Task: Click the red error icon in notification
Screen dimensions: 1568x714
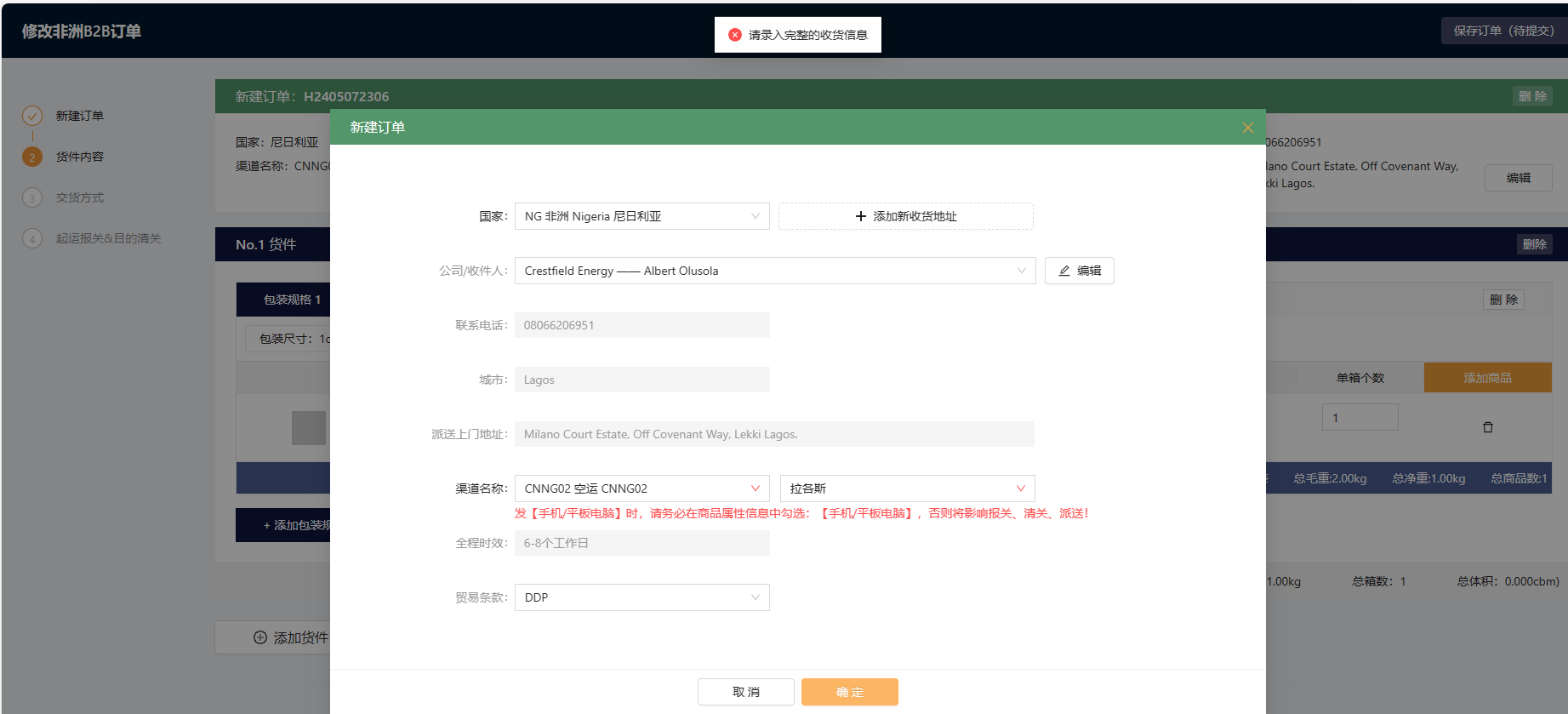Action: coord(735,35)
